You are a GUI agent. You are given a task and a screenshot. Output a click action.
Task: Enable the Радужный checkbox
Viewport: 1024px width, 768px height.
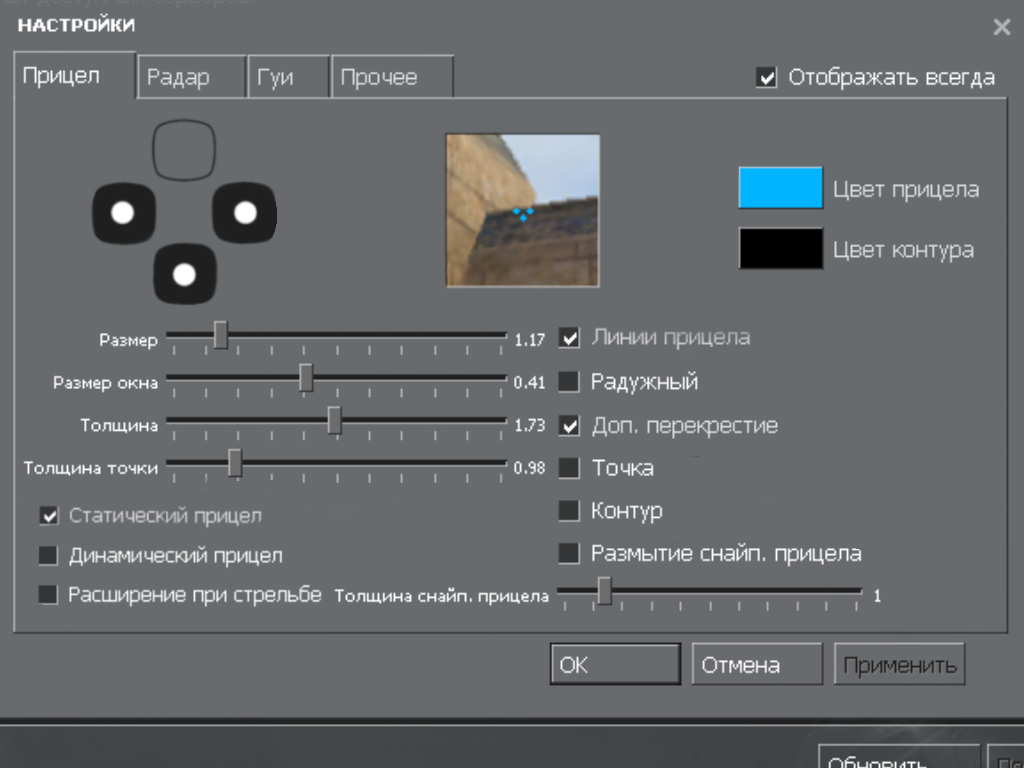569,382
